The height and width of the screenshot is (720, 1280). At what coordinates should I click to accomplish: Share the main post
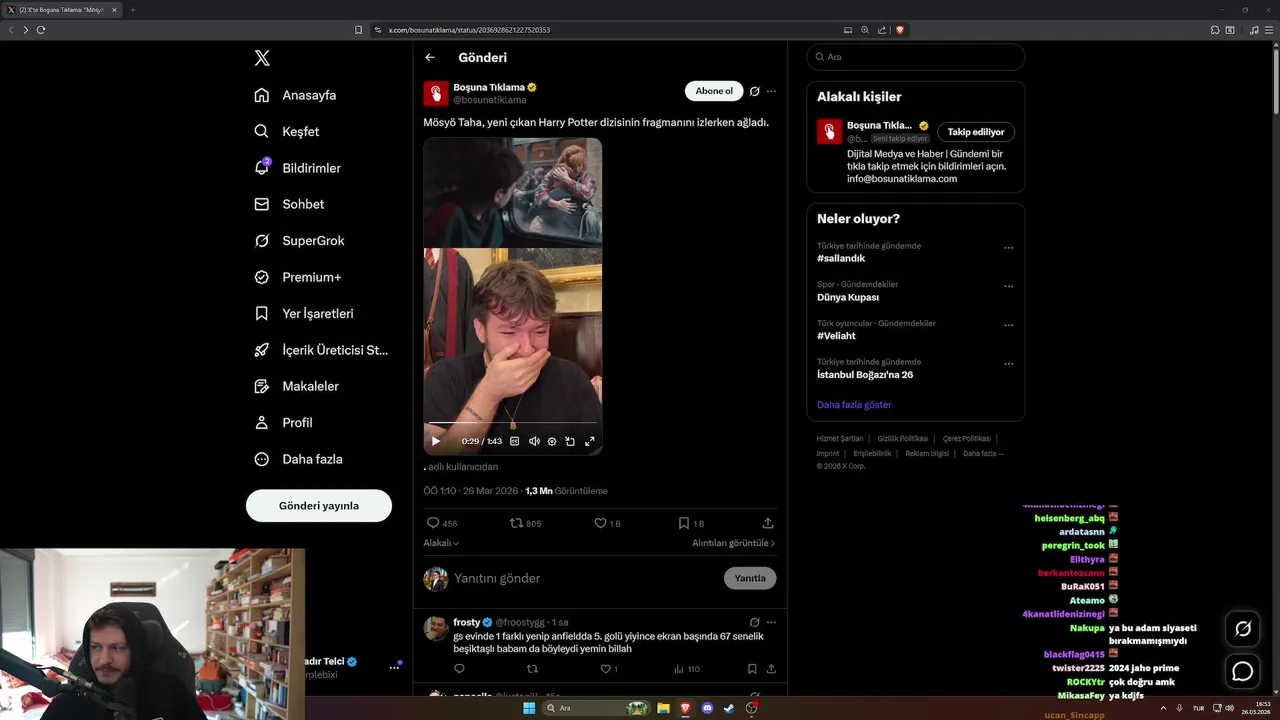point(768,523)
